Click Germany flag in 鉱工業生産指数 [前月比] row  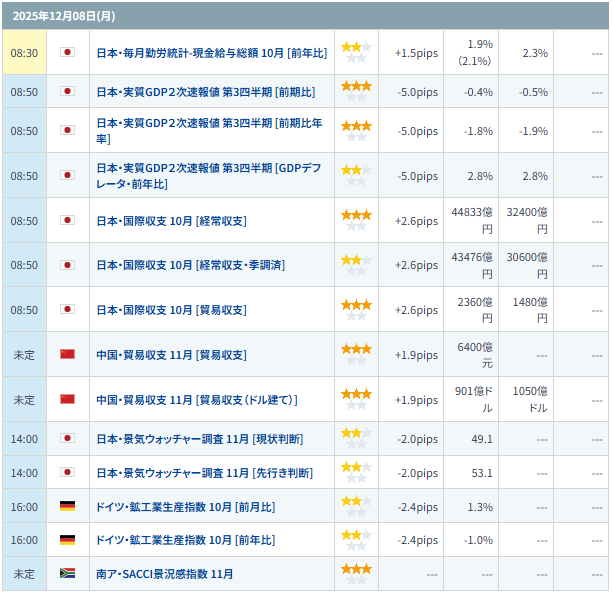click(67, 506)
